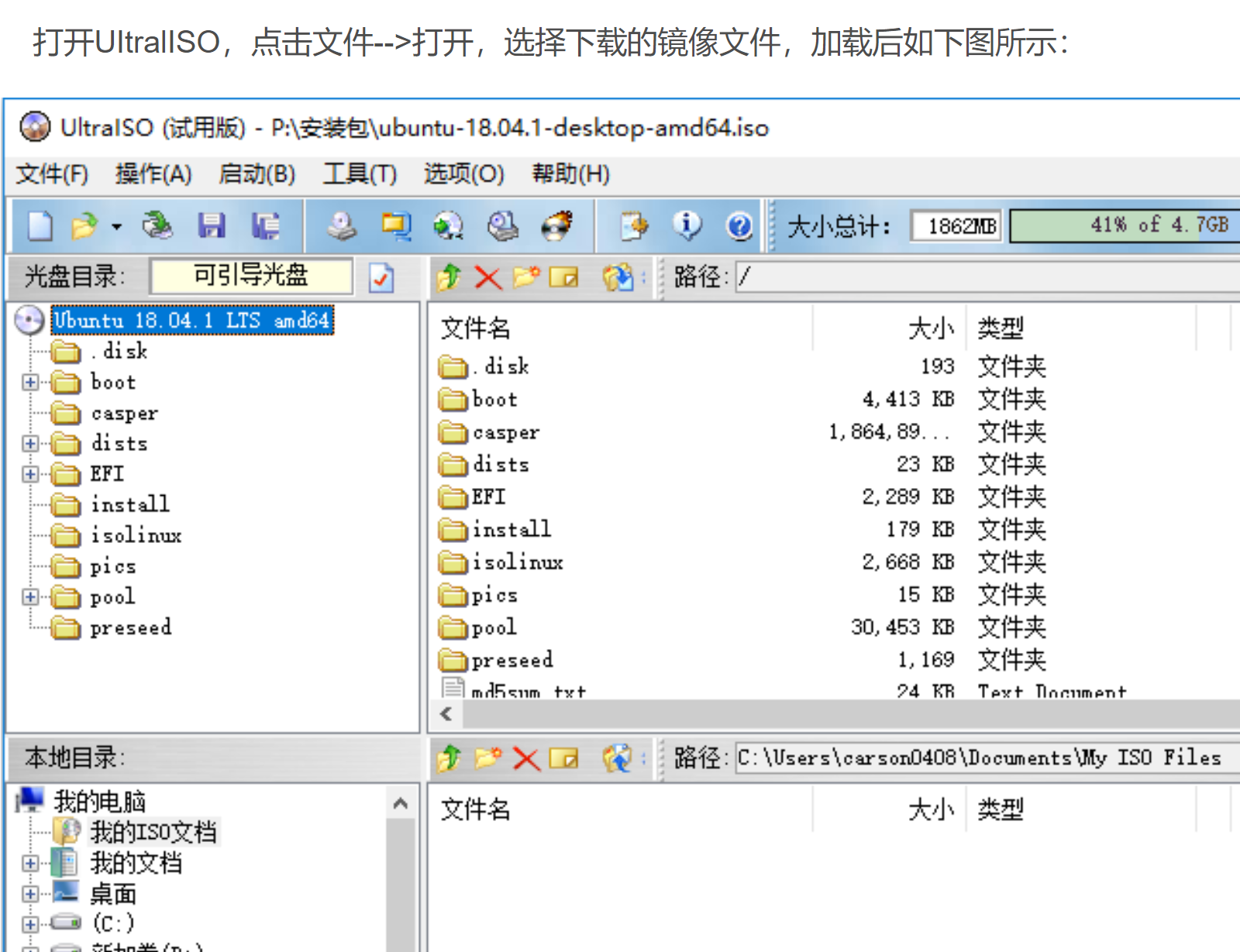1240x952 pixels.
Task: Click the Convert image icon
Action: 448,225
